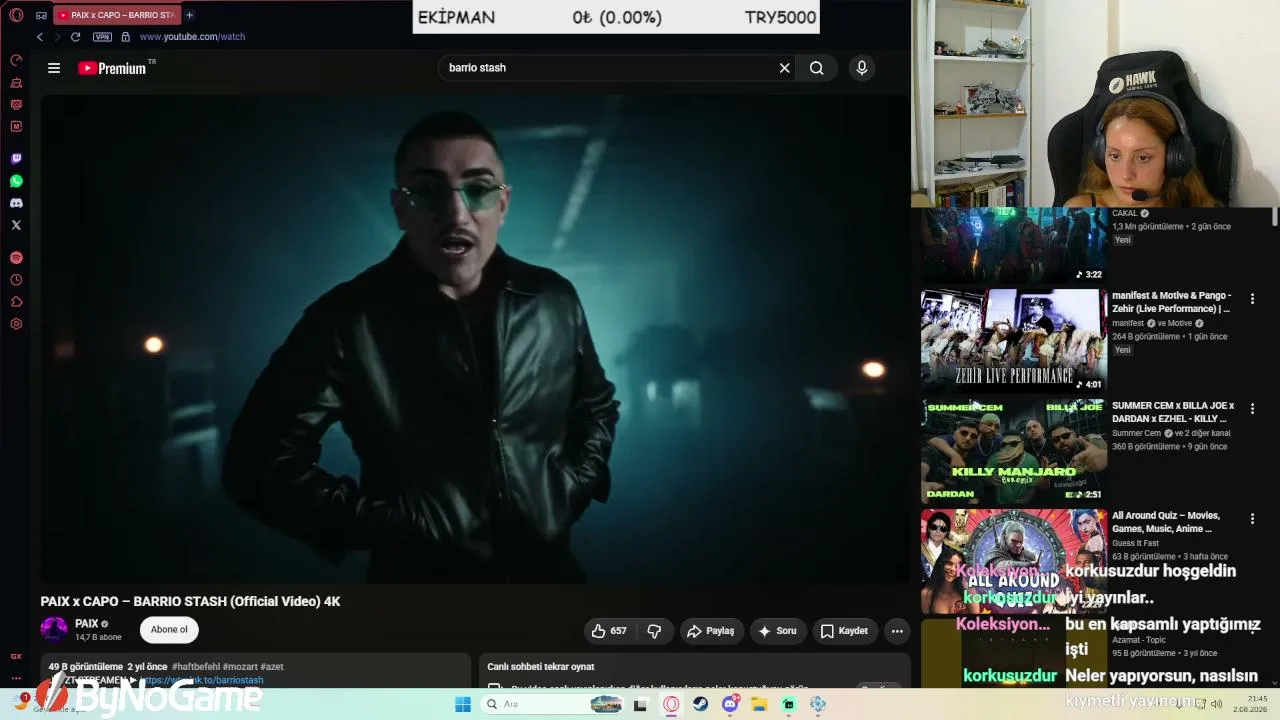
Task: Click the taskbar search box 'Ara'
Action: [x=553, y=704]
